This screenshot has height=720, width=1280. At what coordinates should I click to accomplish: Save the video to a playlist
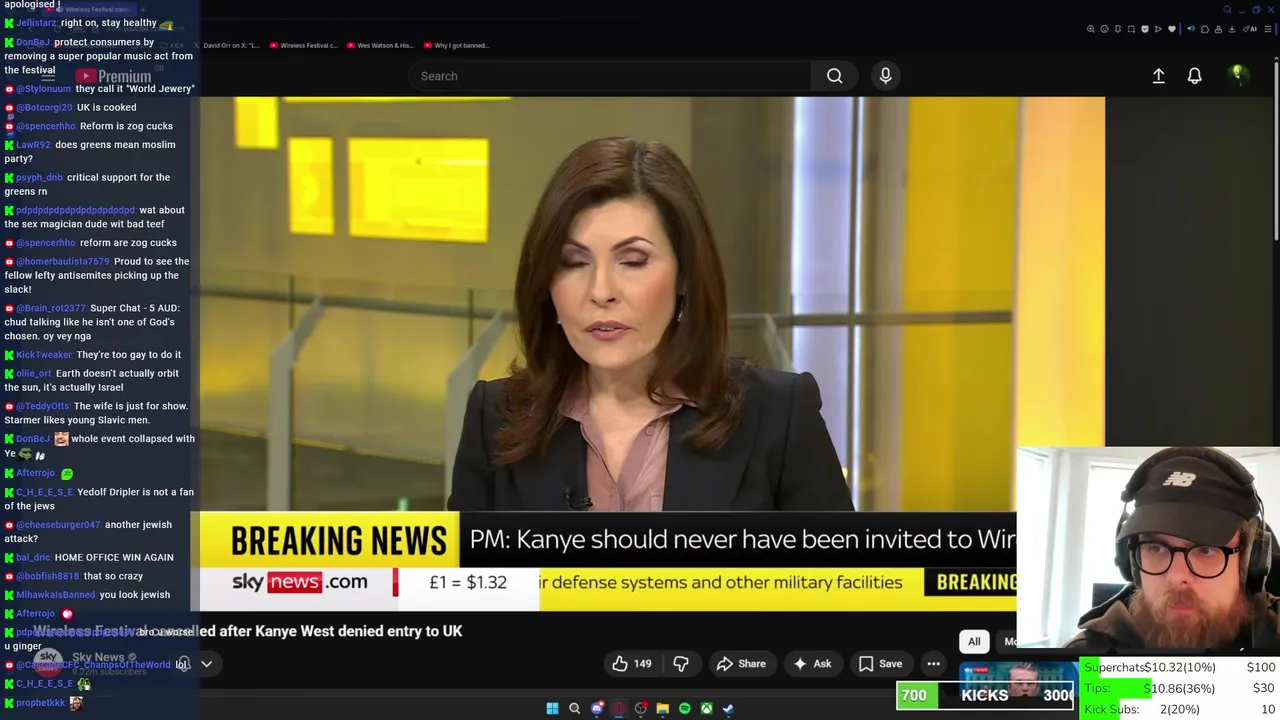[880, 664]
